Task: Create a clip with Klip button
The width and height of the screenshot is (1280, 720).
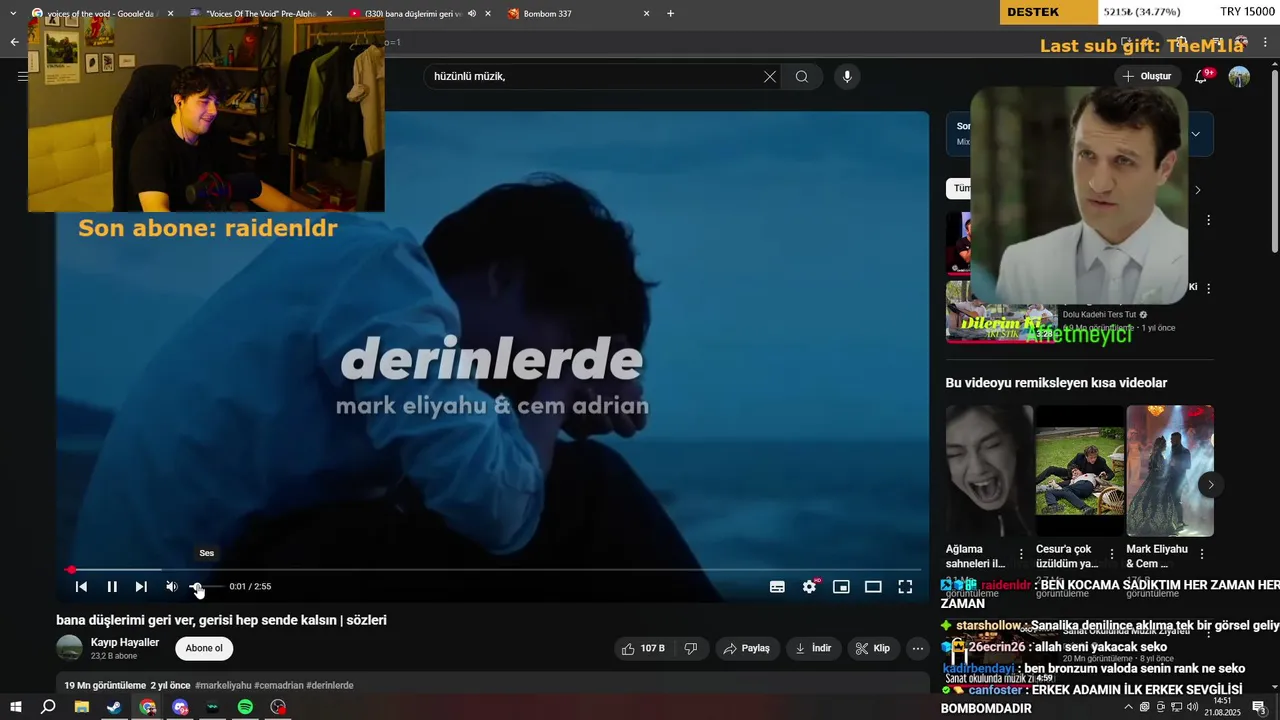Action: click(x=872, y=648)
